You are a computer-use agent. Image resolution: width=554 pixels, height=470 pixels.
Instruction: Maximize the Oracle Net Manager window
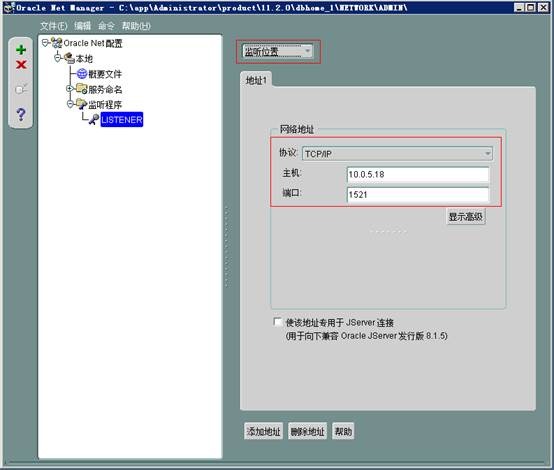point(531,7)
